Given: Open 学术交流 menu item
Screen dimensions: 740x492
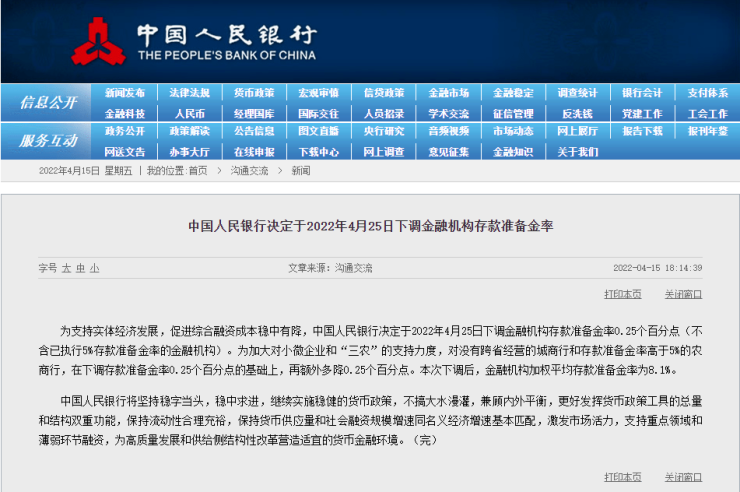Looking at the screenshot, I should (x=448, y=114).
